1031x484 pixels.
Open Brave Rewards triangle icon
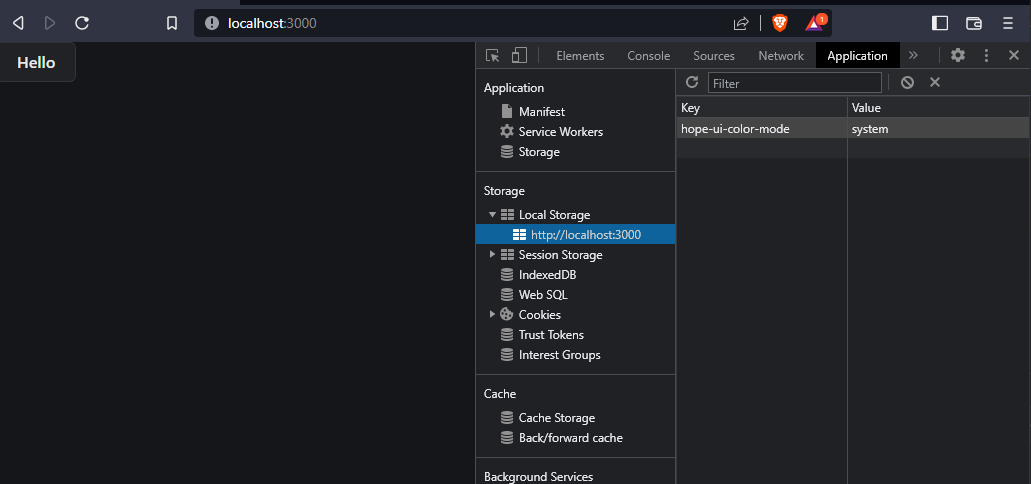[x=815, y=23]
